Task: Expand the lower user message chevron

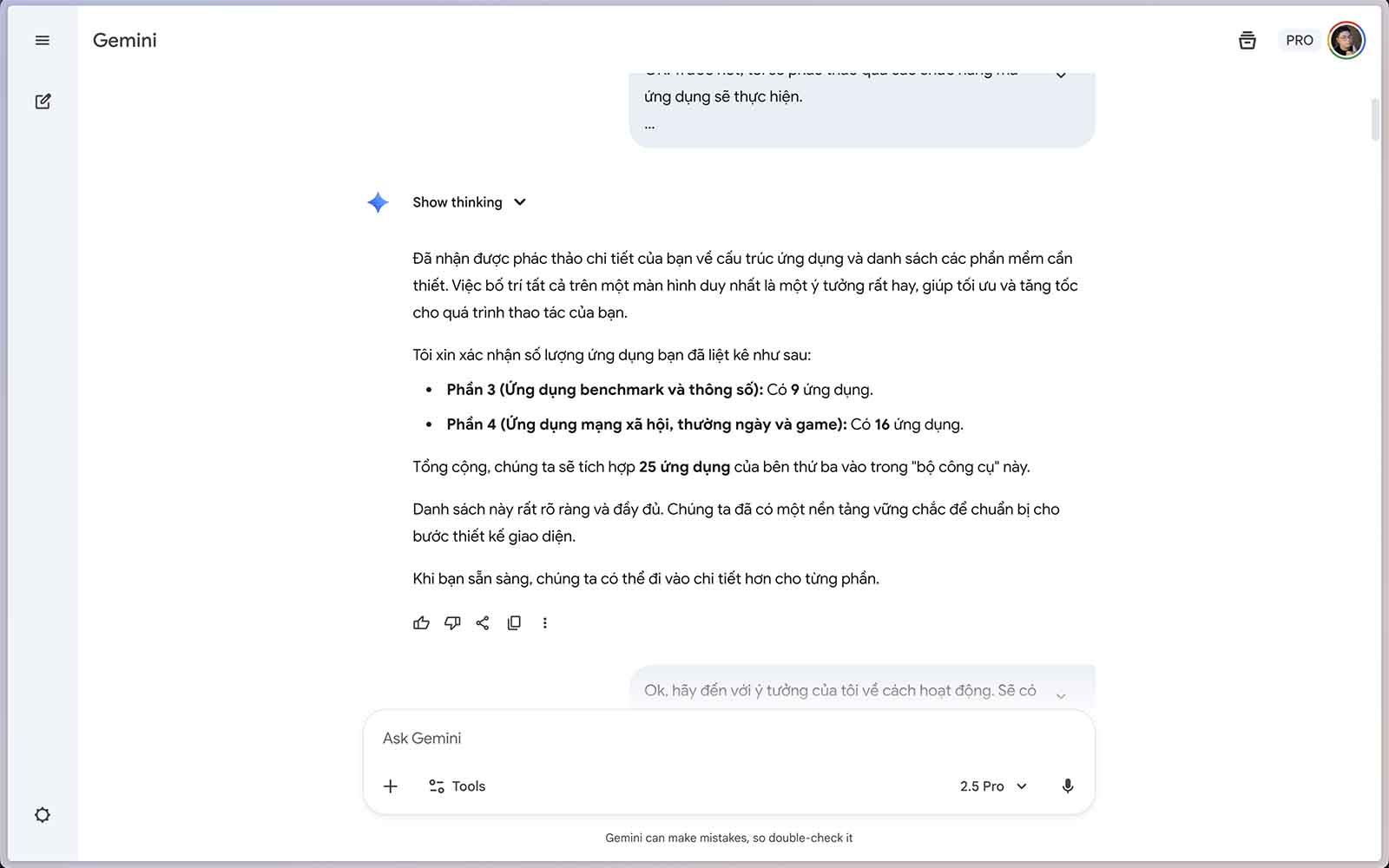Action: click(x=1060, y=694)
